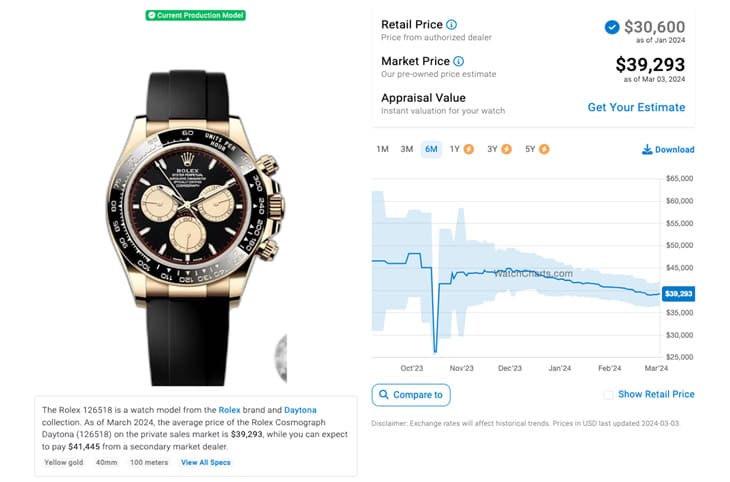This screenshot has height=482, width=730.
Task: Open the Get Your Estimate link
Action: point(636,107)
